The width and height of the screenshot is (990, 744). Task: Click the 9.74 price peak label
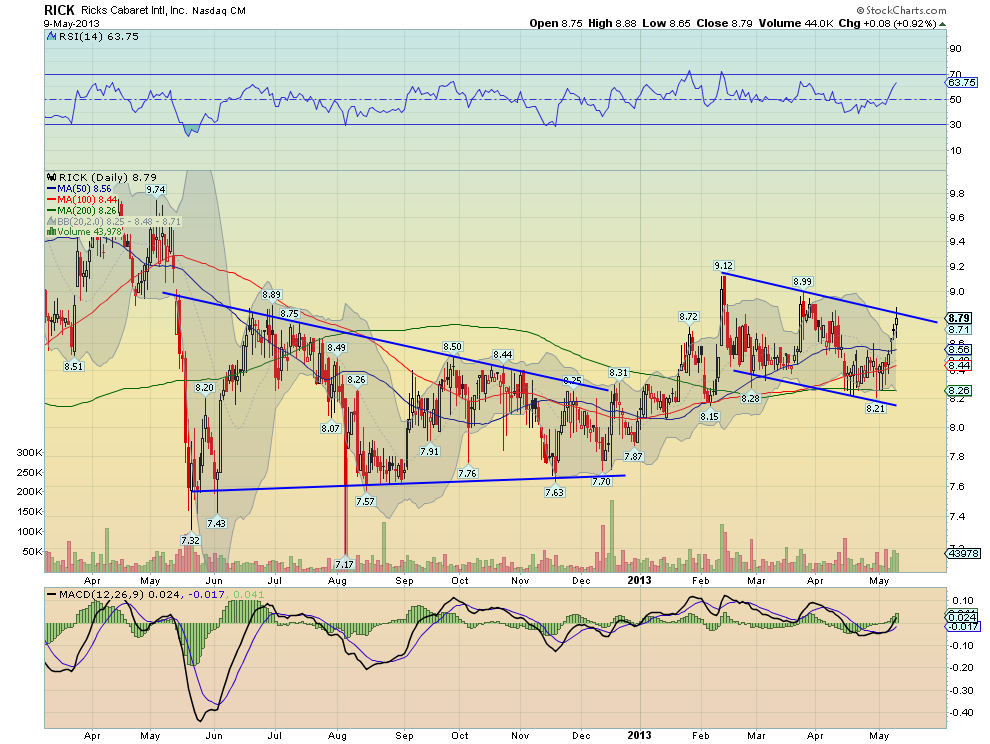(x=156, y=189)
